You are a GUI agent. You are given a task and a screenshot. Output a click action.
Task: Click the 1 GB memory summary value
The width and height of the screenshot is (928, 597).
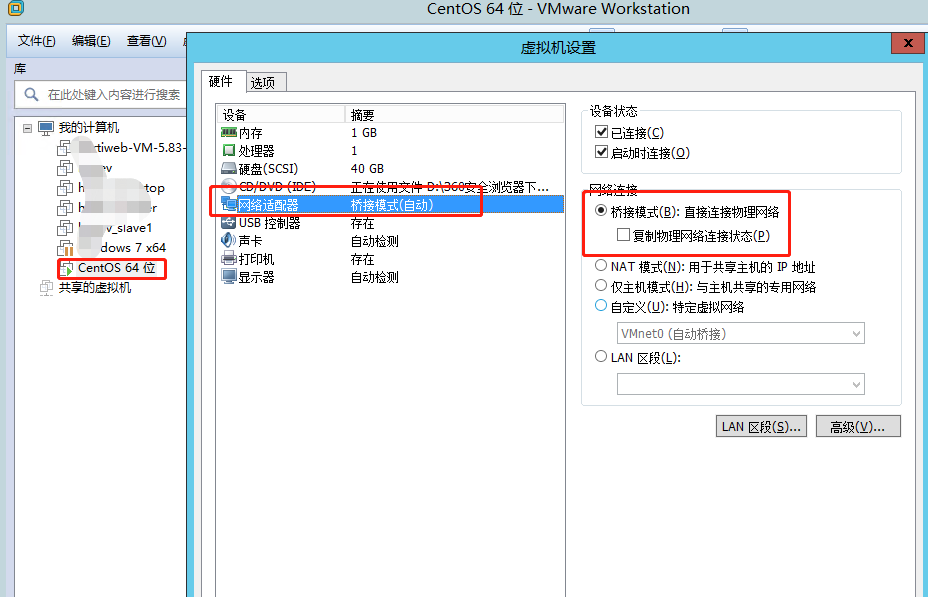coord(363,133)
